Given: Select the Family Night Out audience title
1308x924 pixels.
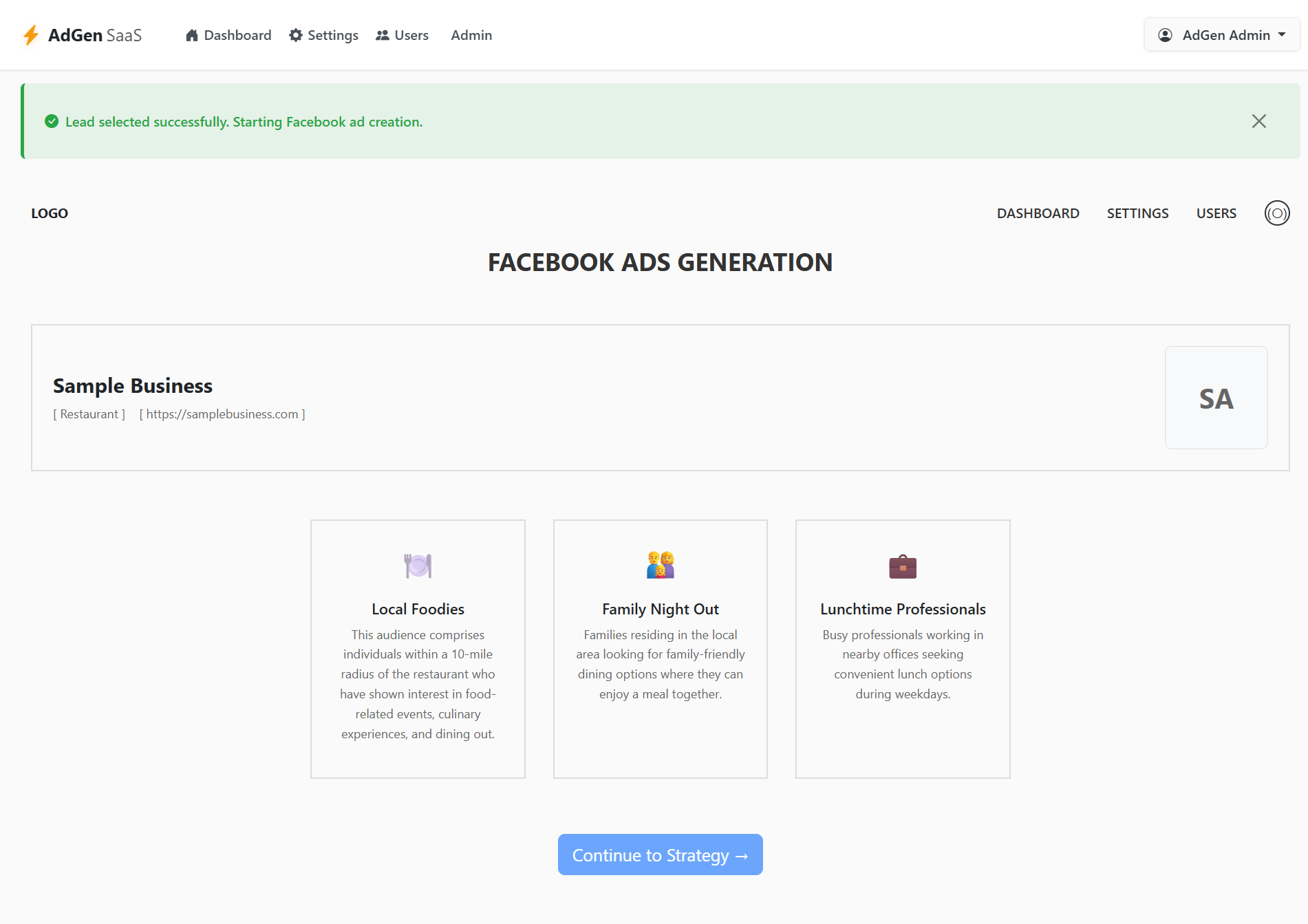Looking at the screenshot, I should click(661, 609).
